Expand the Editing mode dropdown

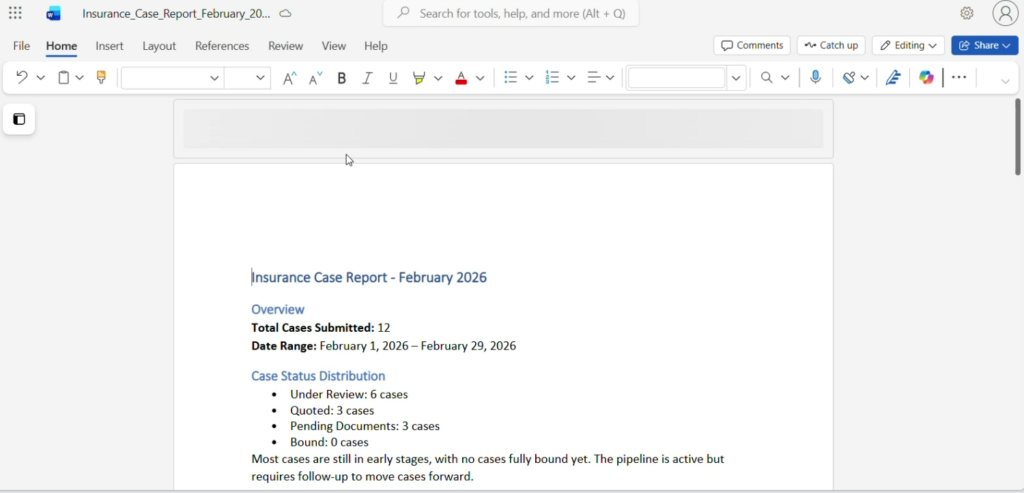click(908, 46)
